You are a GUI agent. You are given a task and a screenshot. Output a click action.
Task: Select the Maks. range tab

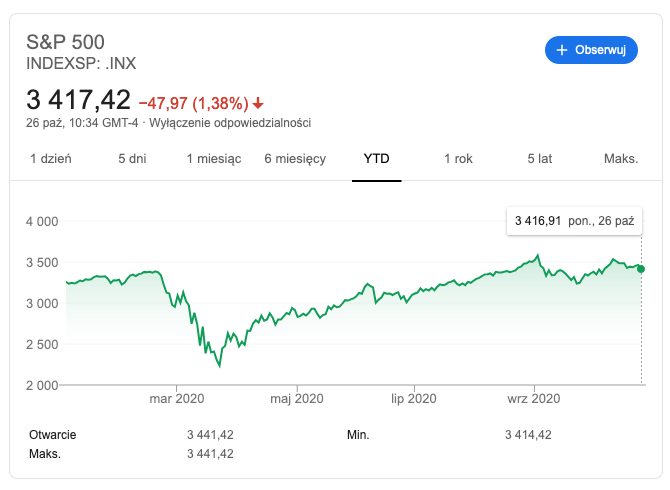(x=621, y=158)
